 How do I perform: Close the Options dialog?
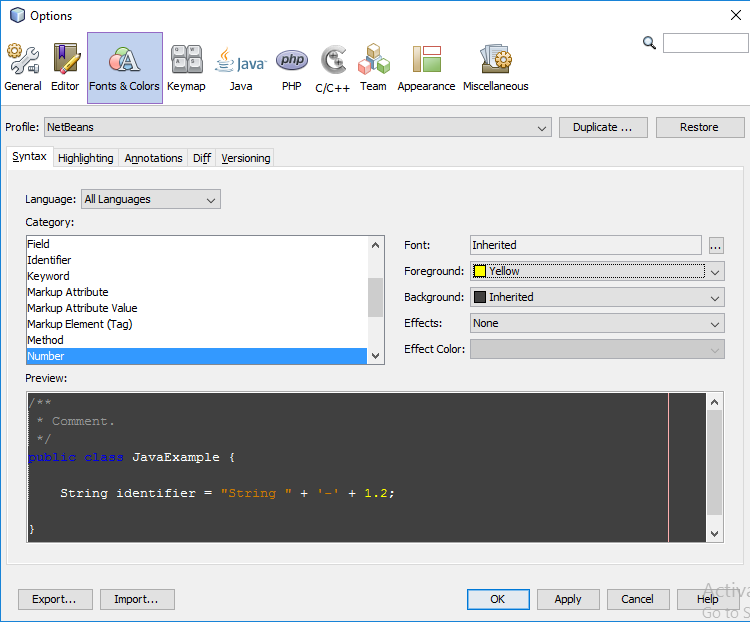(x=736, y=15)
